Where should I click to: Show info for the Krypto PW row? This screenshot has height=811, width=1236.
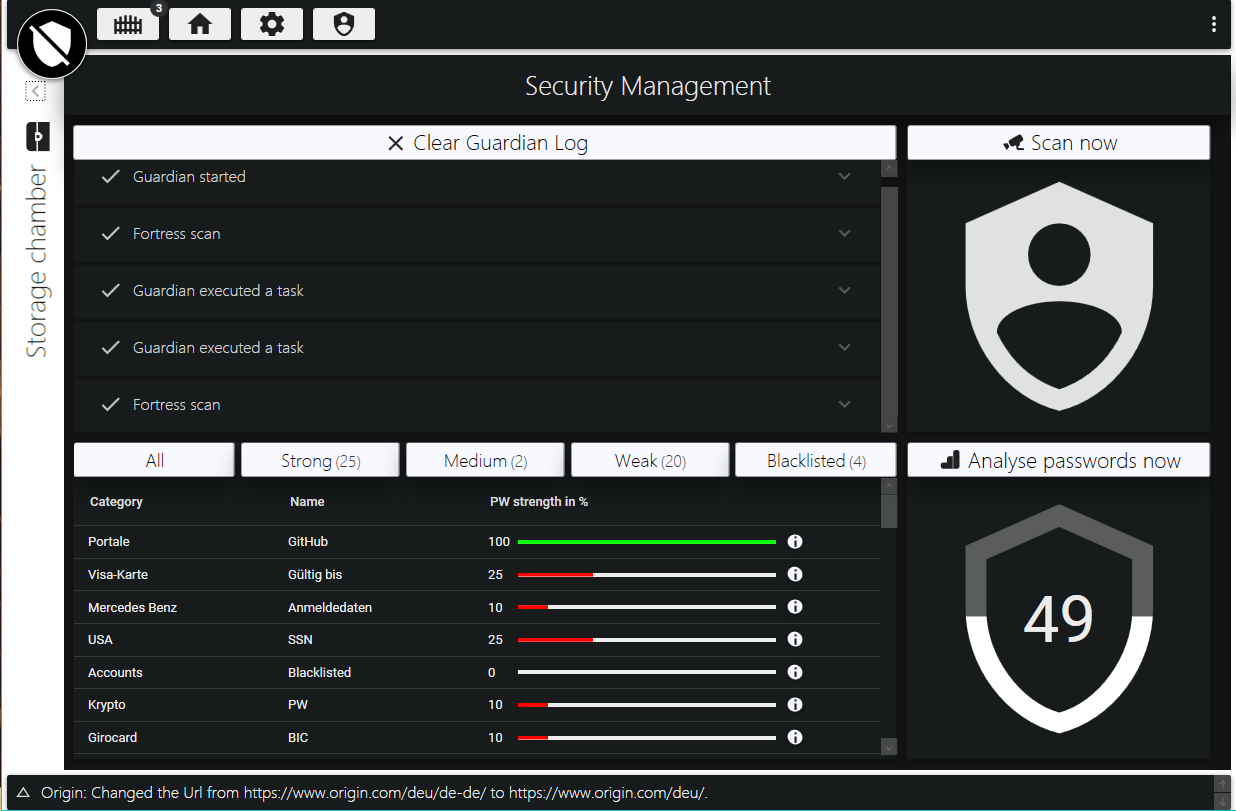795,705
